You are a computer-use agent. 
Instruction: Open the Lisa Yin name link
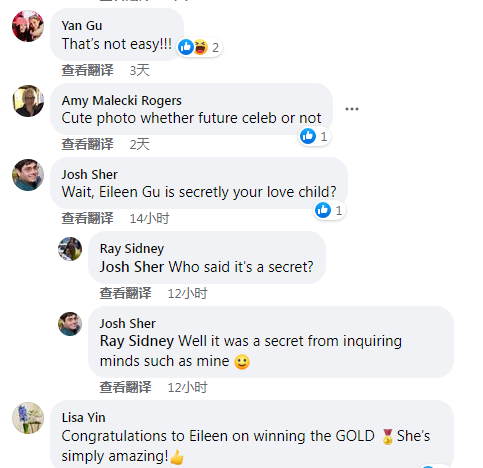[84, 418]
